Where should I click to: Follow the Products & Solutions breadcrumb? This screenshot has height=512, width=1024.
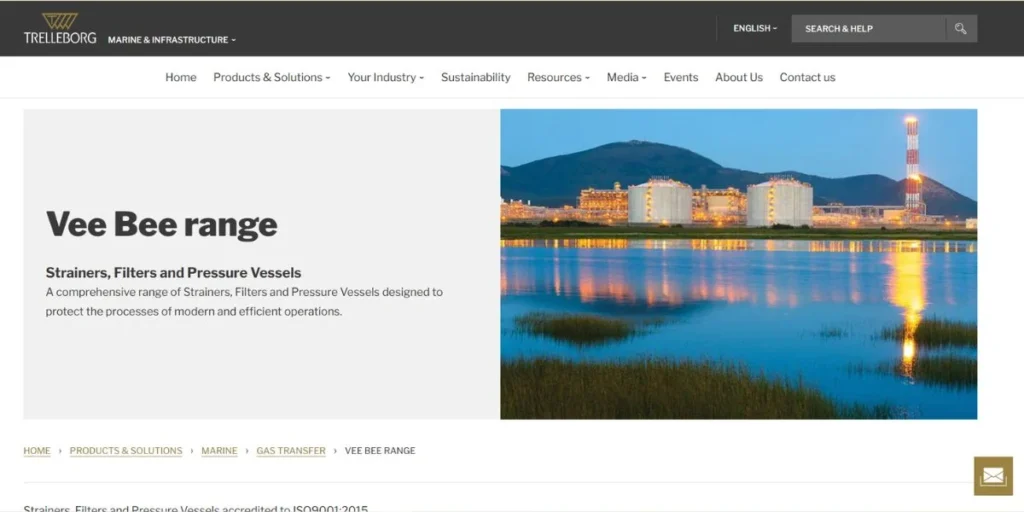click(126, 451)
